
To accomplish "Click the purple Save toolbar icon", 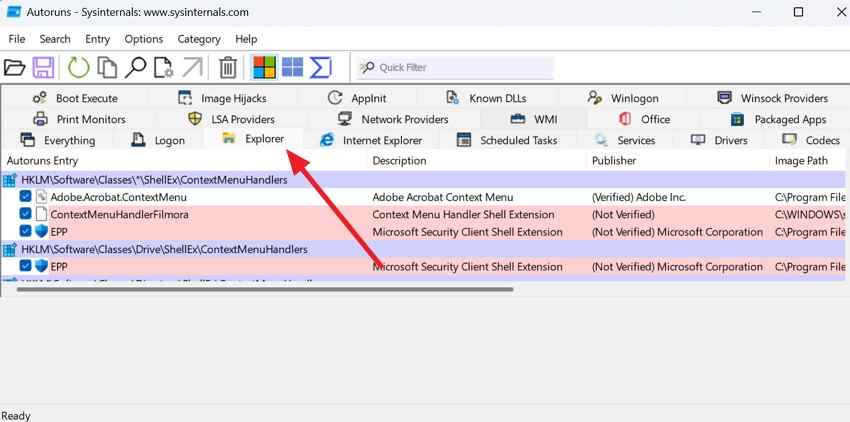I will coord(43,68).
